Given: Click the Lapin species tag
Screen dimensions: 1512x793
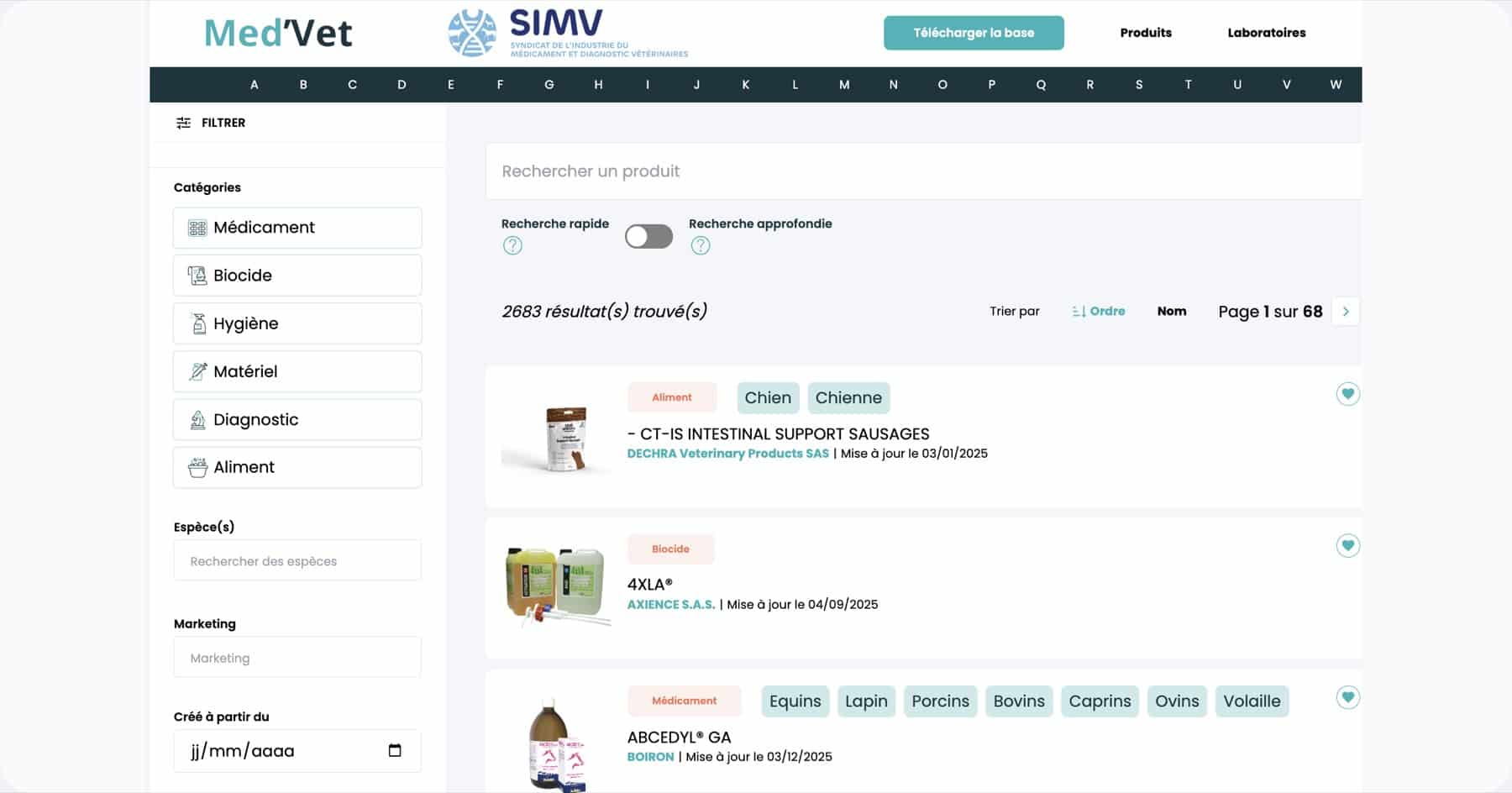Looking at the screenshot, I should tap(866, 701).
